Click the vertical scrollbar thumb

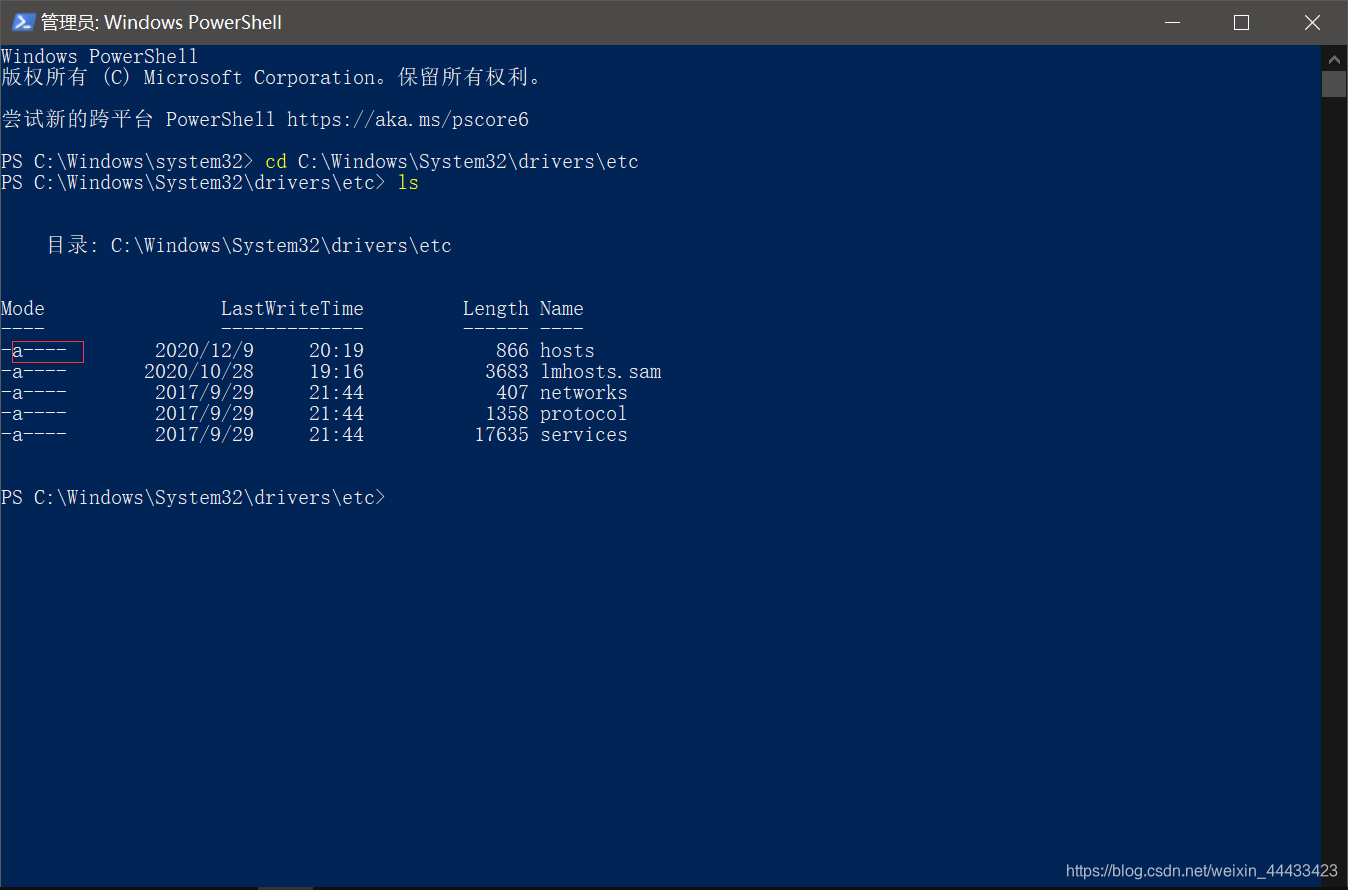pyautogui.click(x=1334, y=83)
